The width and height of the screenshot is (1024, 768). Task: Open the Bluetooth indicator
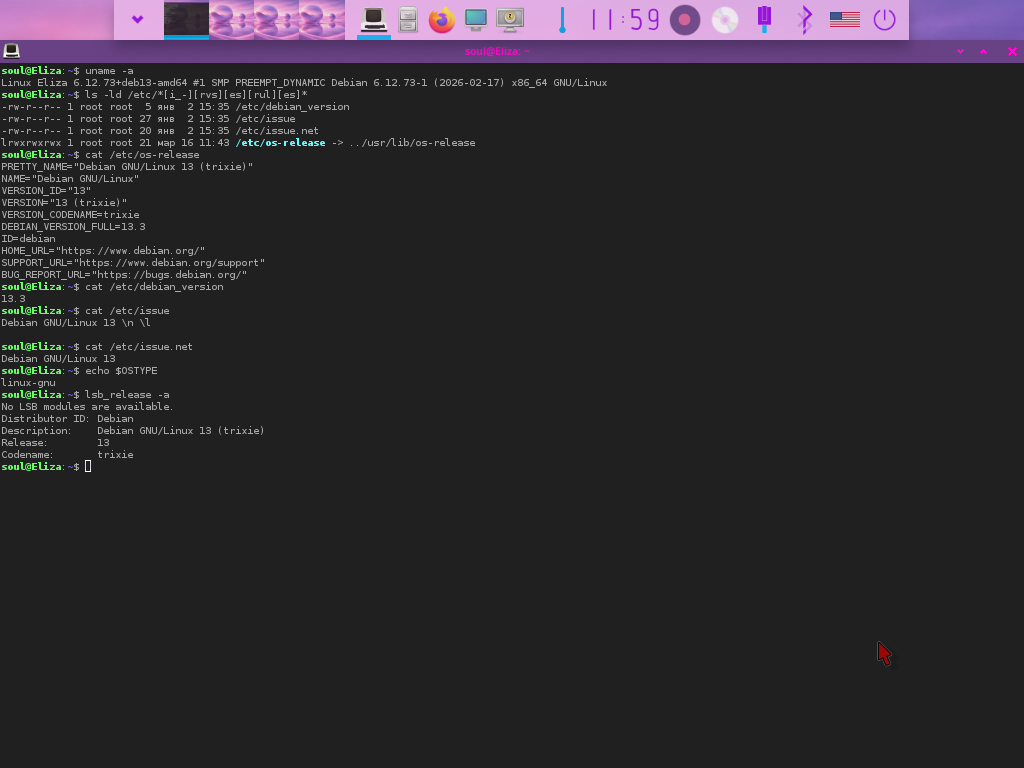click(804, 19)
